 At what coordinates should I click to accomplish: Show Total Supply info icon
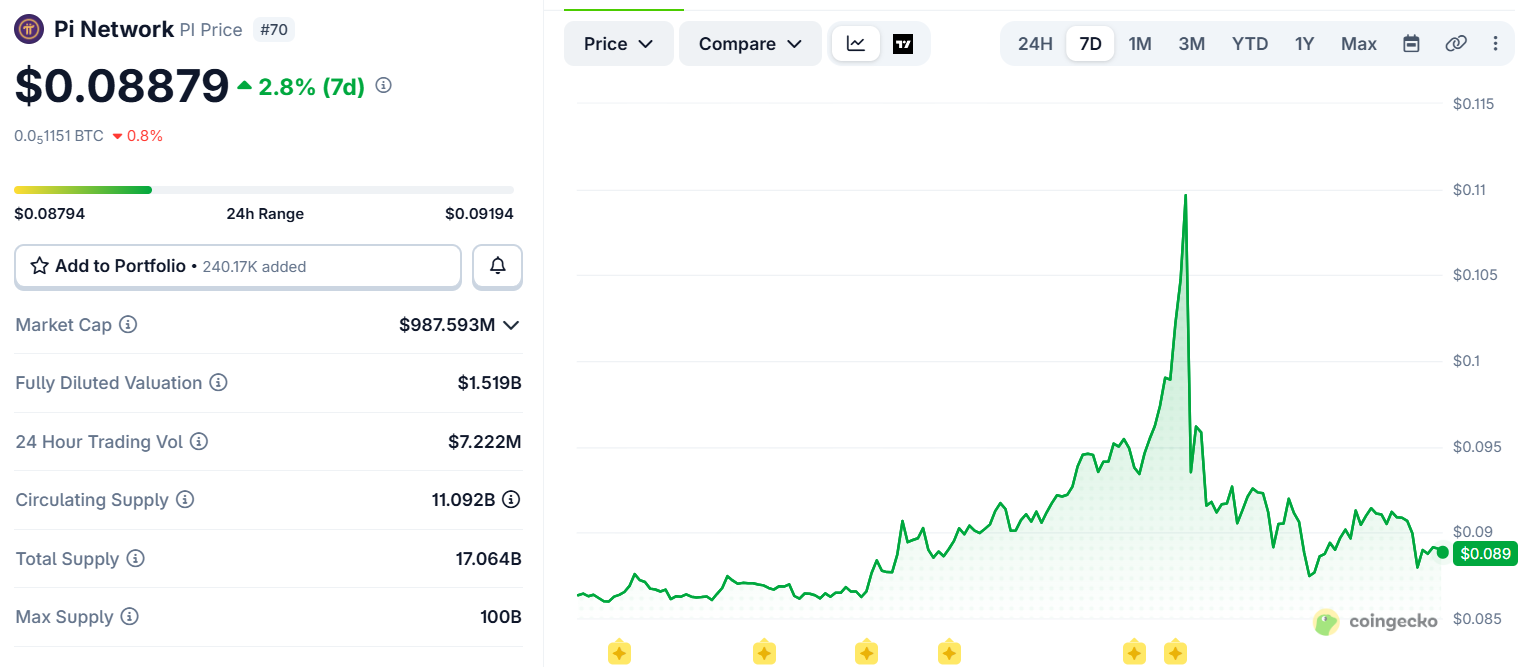[x=135, y=558]
